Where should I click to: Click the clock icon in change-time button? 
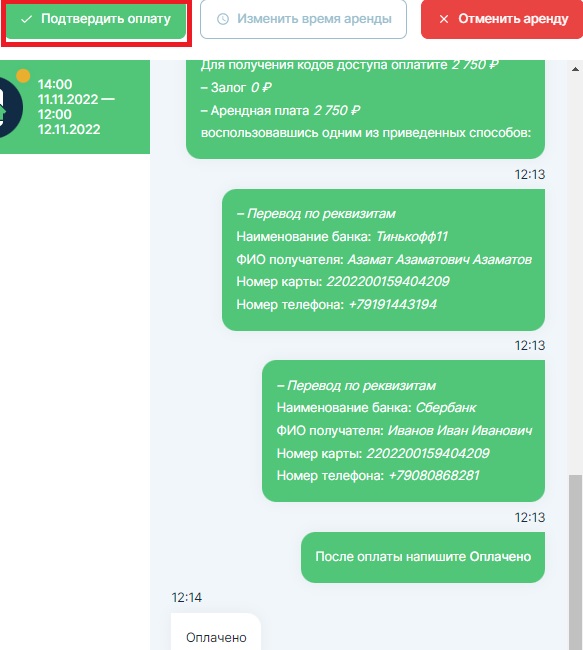coord(223,19)
